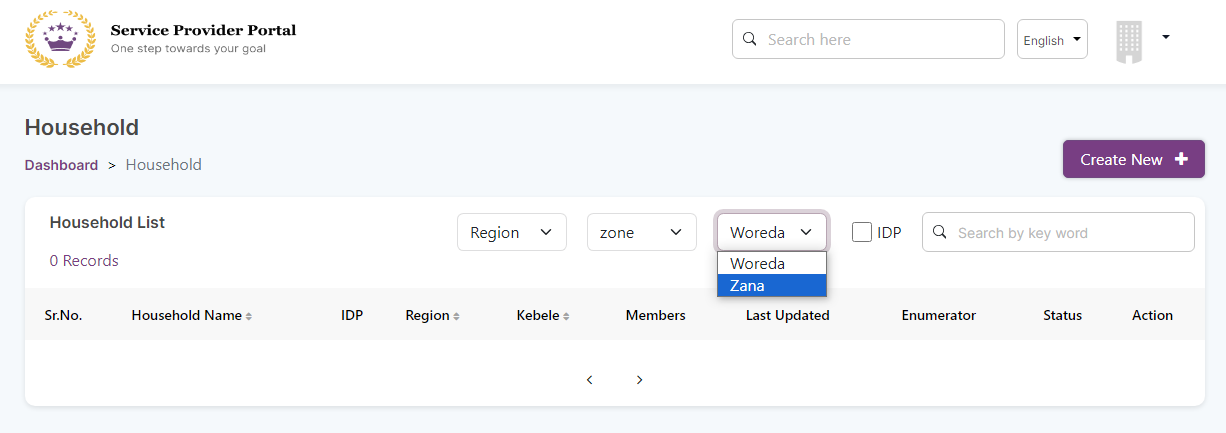The height and width of the screenshot is (433, 1226).
Task: Select Zana from the Woreda list
Action: coord(771,286)
